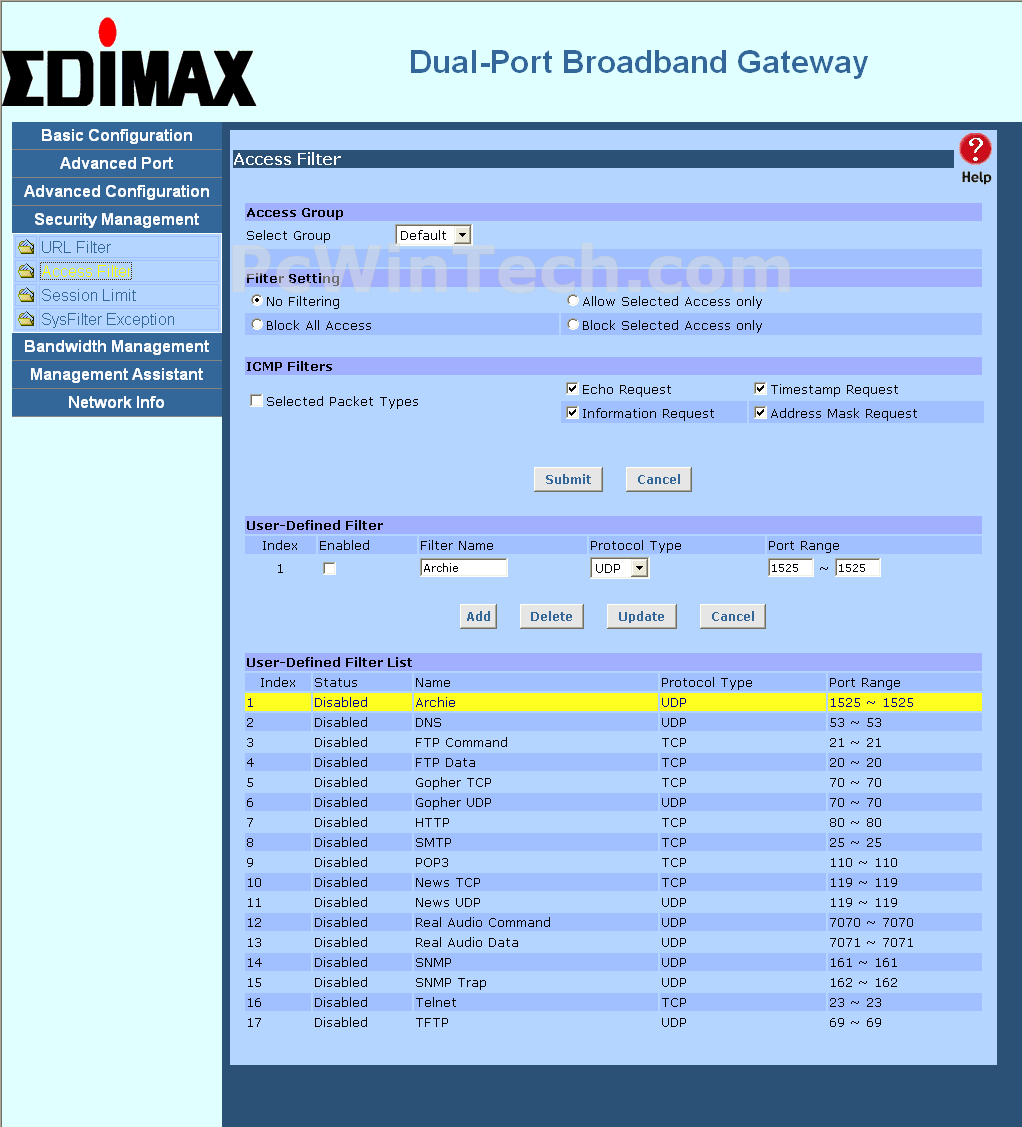Select the DNS row in filter list

pyautogui.click(x=613, y=722)
